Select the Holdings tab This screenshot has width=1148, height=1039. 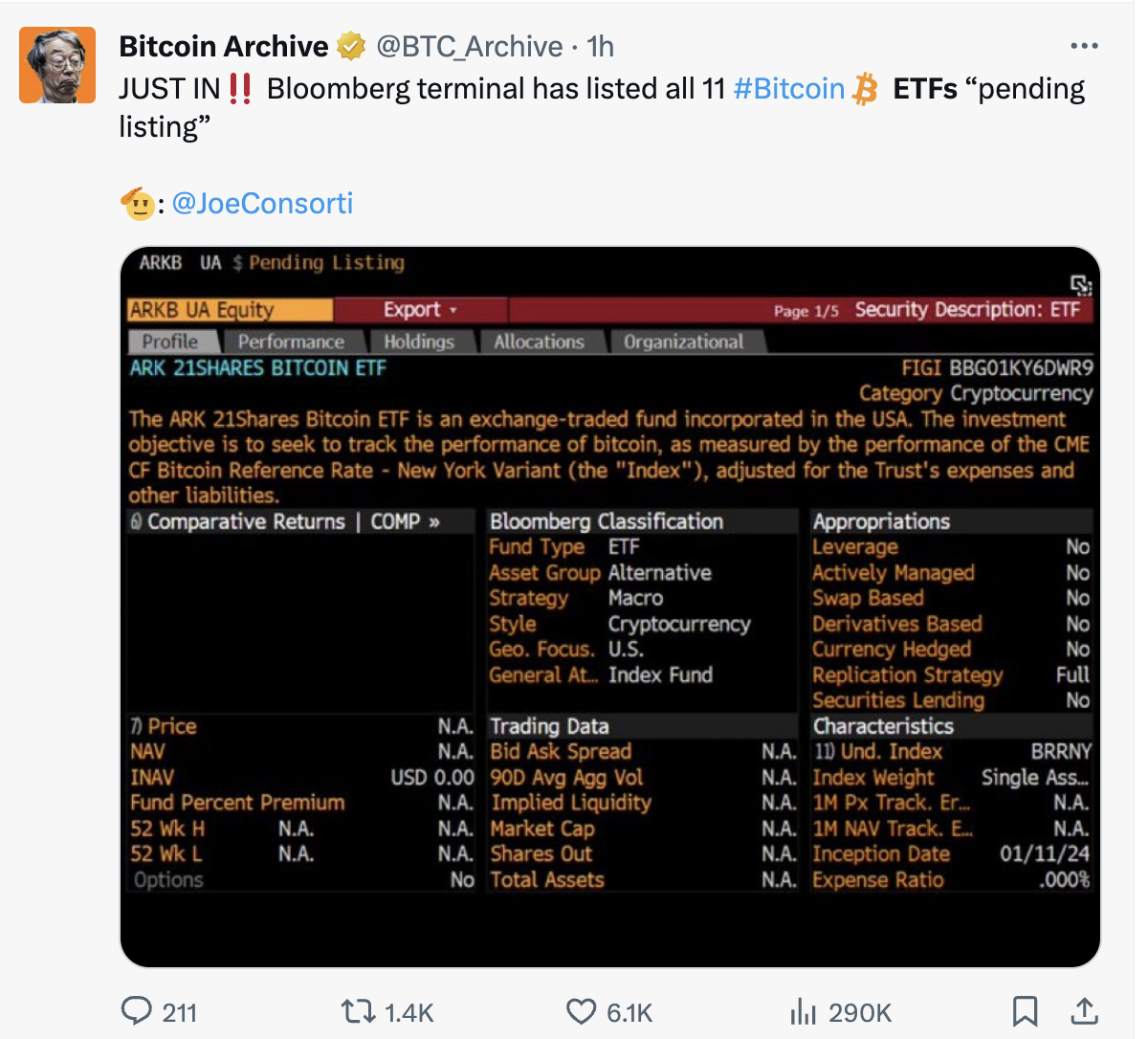(418, 342)
